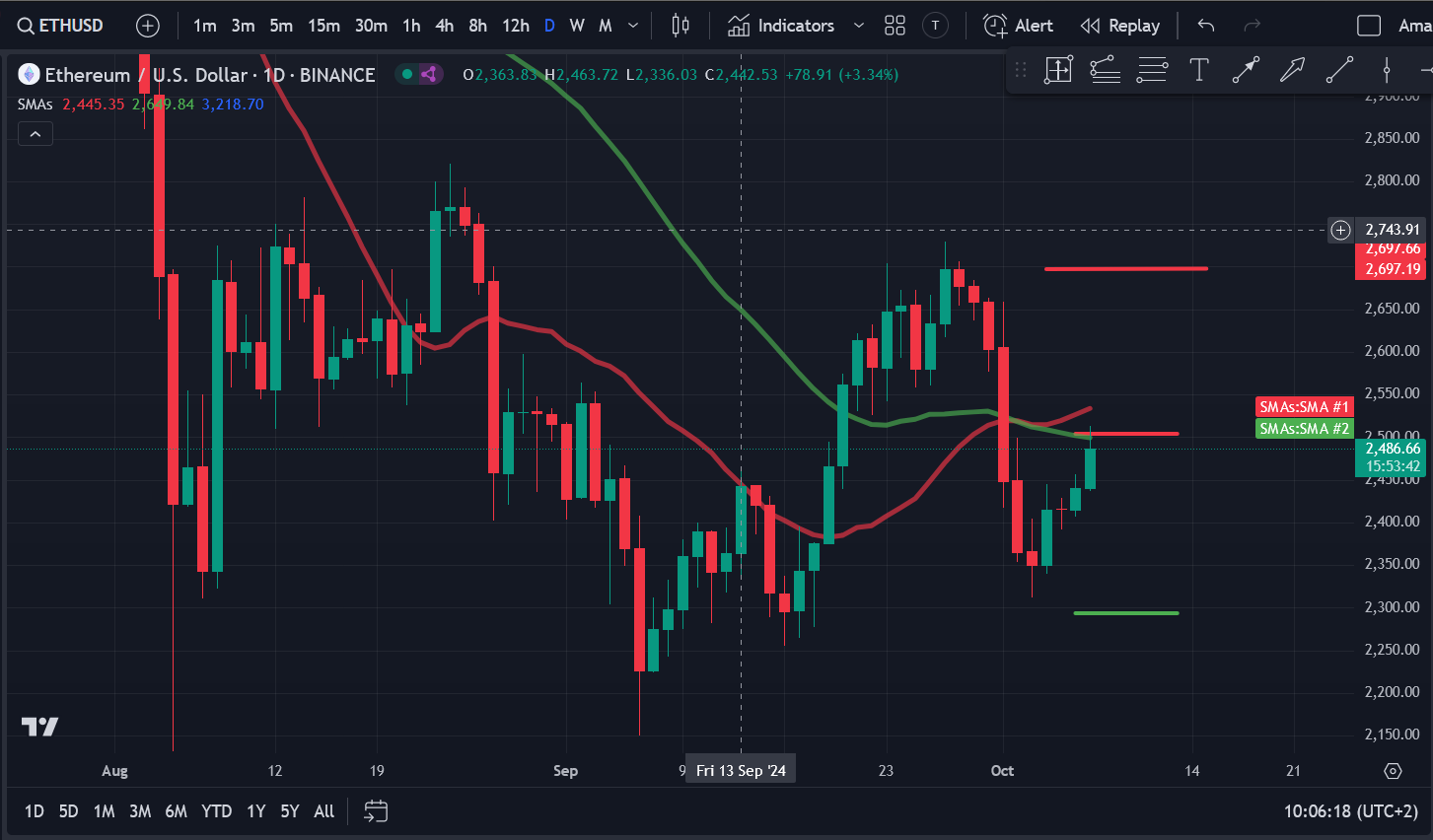This screenshot has width=1433, height=840.
Task: Click the Ethereum symbol logo
Action: click(x=29, y=74)
